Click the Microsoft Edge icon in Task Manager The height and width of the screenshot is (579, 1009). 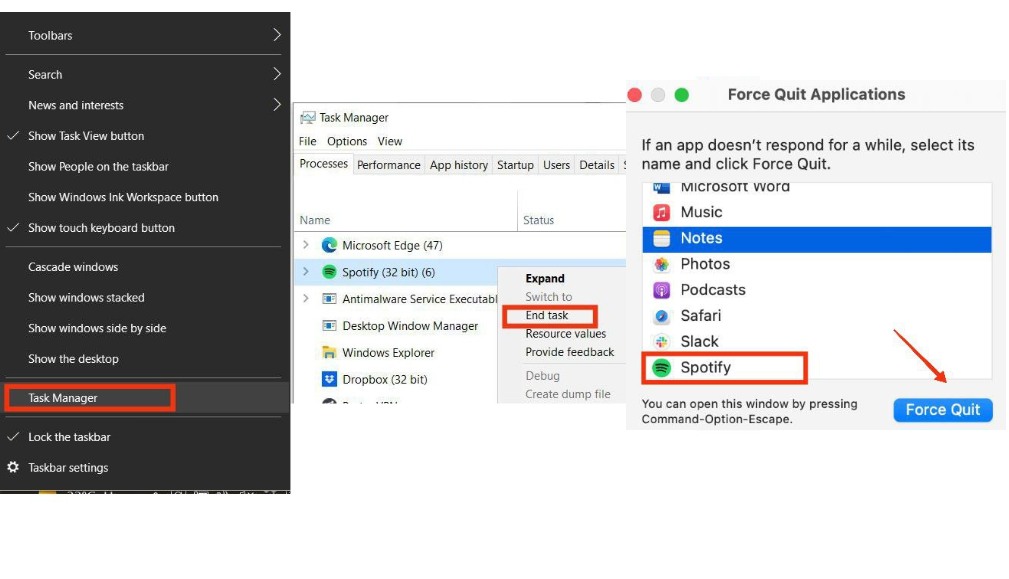[x=329, y=245]
